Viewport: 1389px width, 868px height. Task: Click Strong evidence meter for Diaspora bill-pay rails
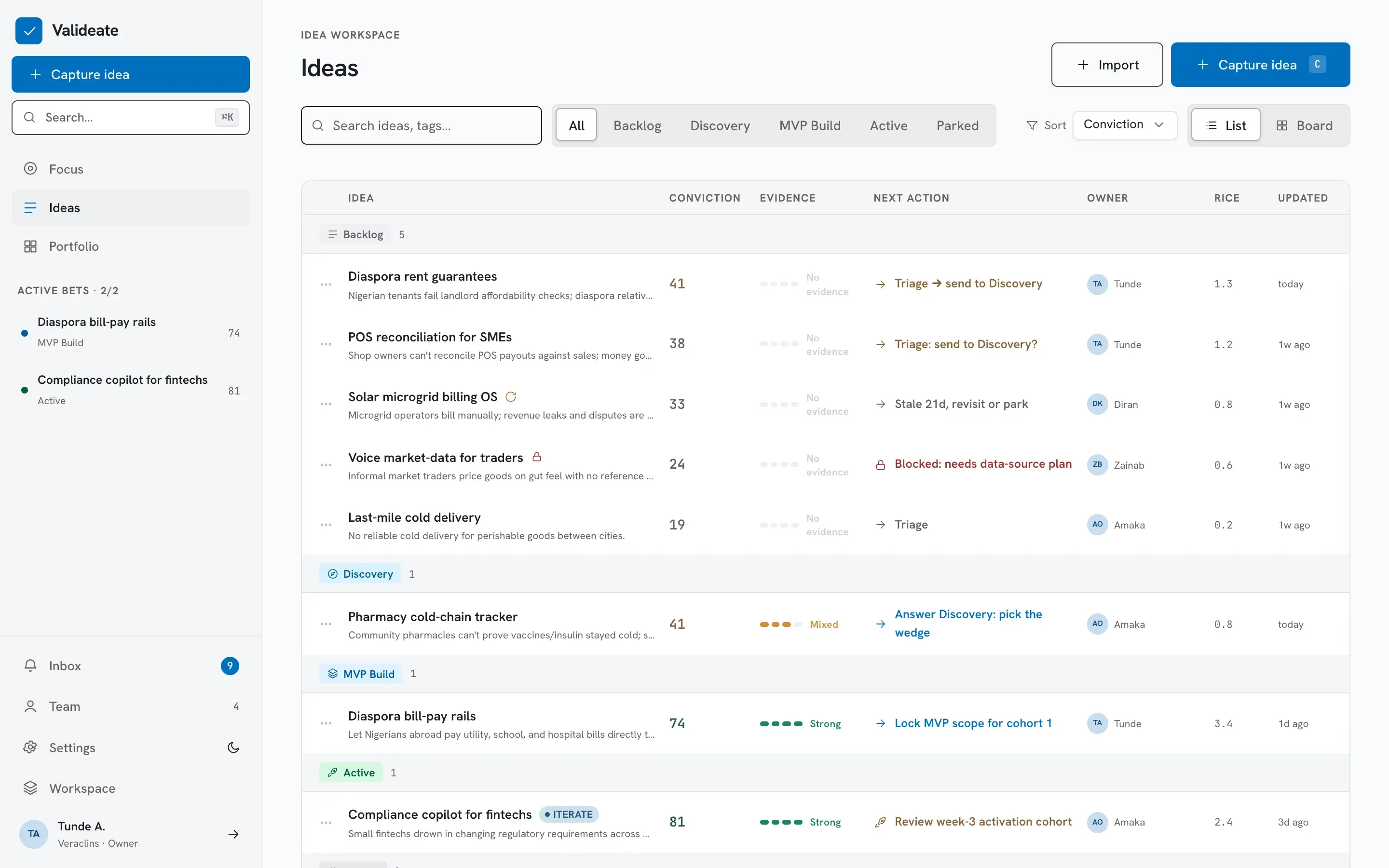pyautogui.click(x=800, y=723)
